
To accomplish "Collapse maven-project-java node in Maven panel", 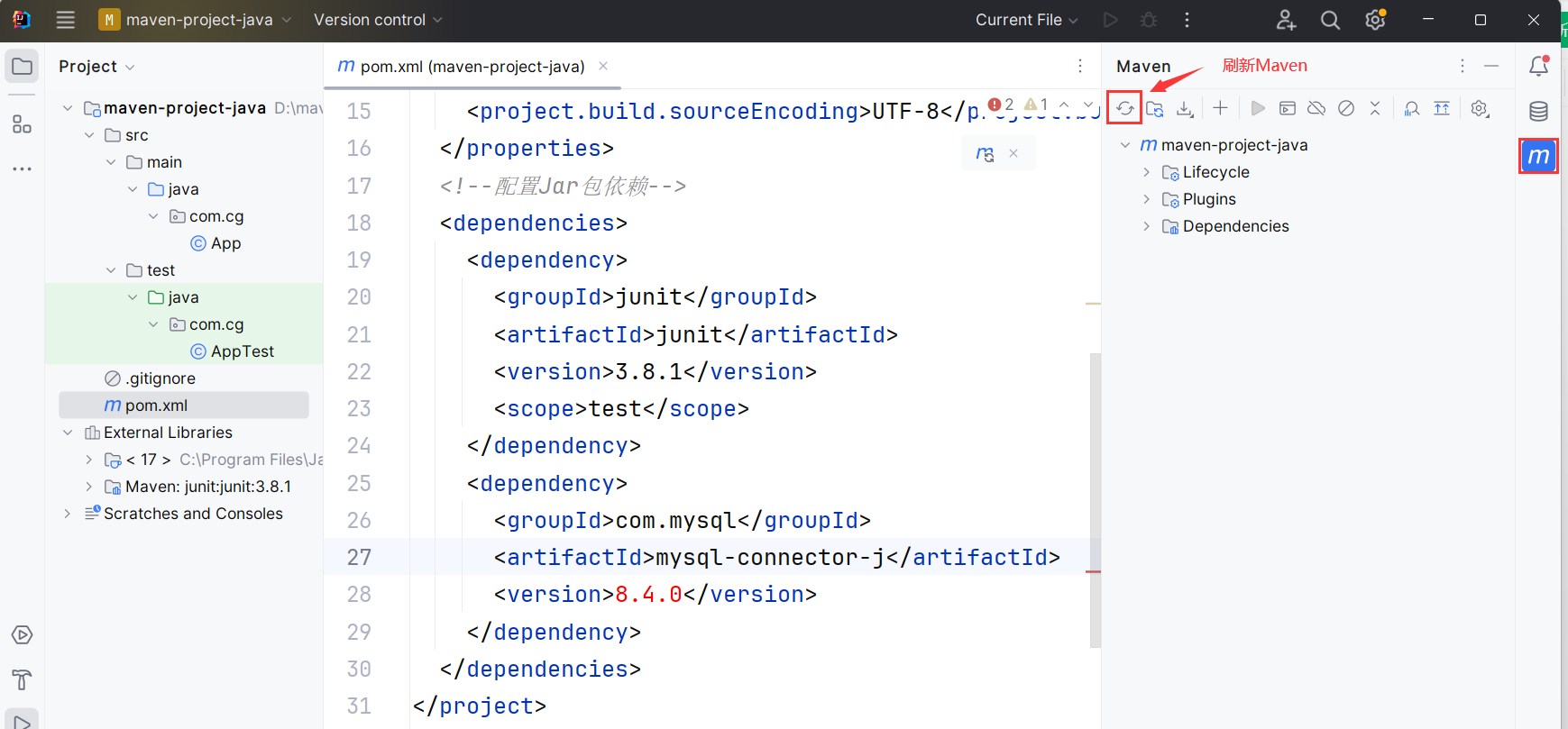I will point(1124,145).
